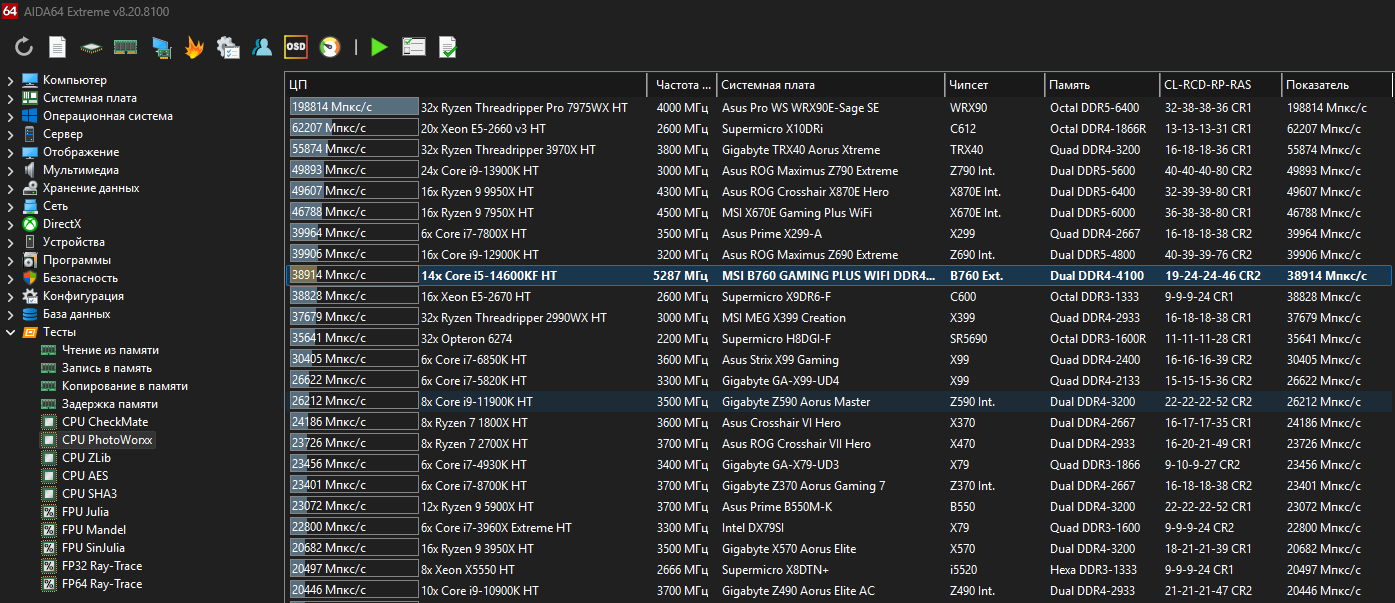Select DirectX in the sidebar tree
This screenshot has height=603, width=1395.
62,224
